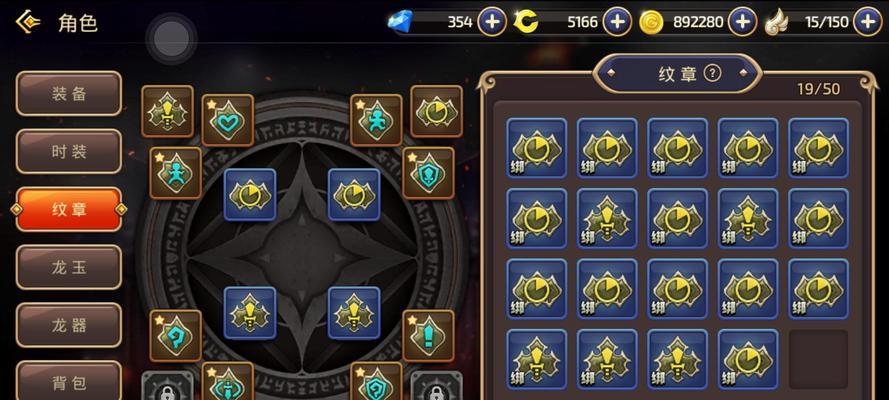The width and height of the screenshot is (889, 400).
Task: Select first inventory crest in top row
Action: tap(536, 148)
